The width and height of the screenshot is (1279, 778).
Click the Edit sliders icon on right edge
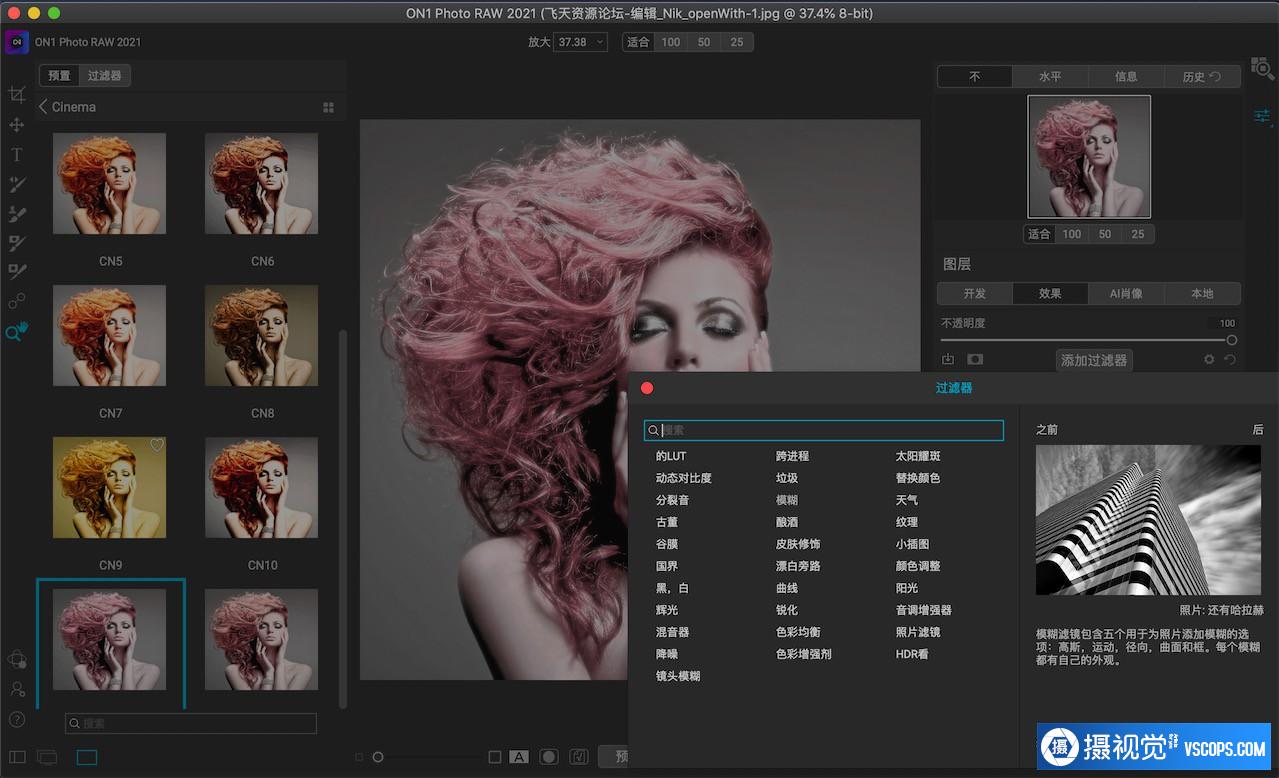pyautogui.click(x=1261, y=116)
